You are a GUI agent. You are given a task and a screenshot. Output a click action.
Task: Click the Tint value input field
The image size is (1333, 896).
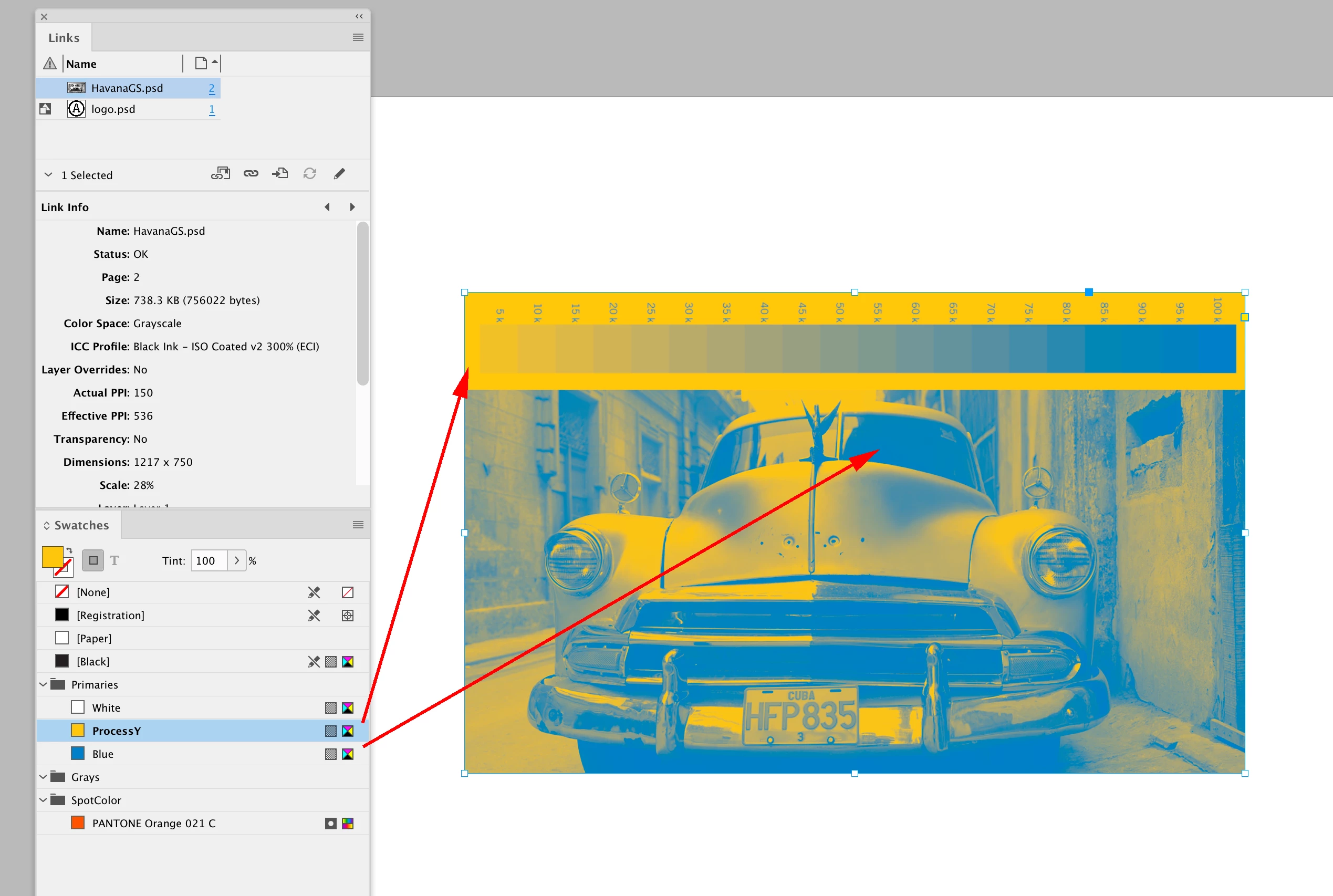(209, 560)
